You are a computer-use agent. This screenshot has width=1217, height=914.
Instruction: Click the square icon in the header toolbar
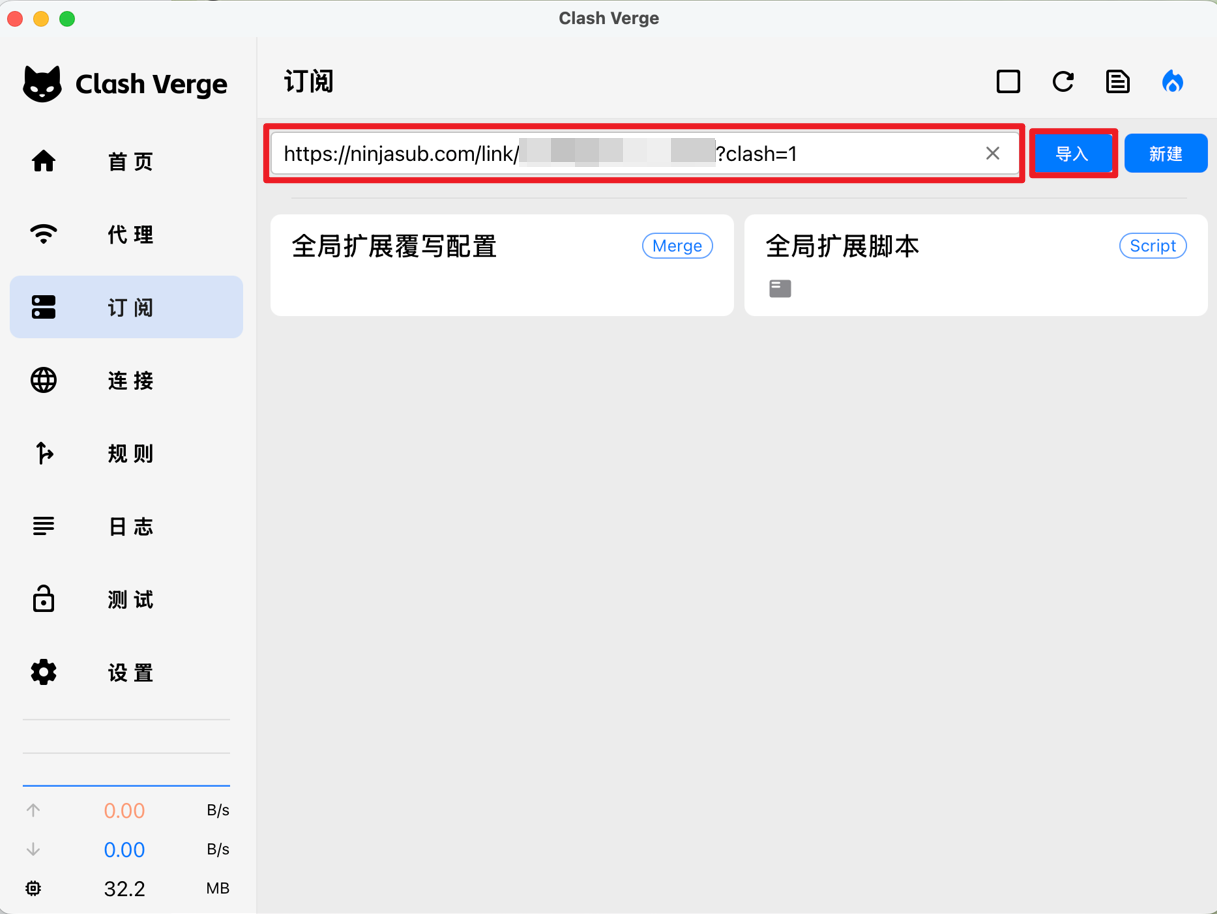click(1008, 81)
